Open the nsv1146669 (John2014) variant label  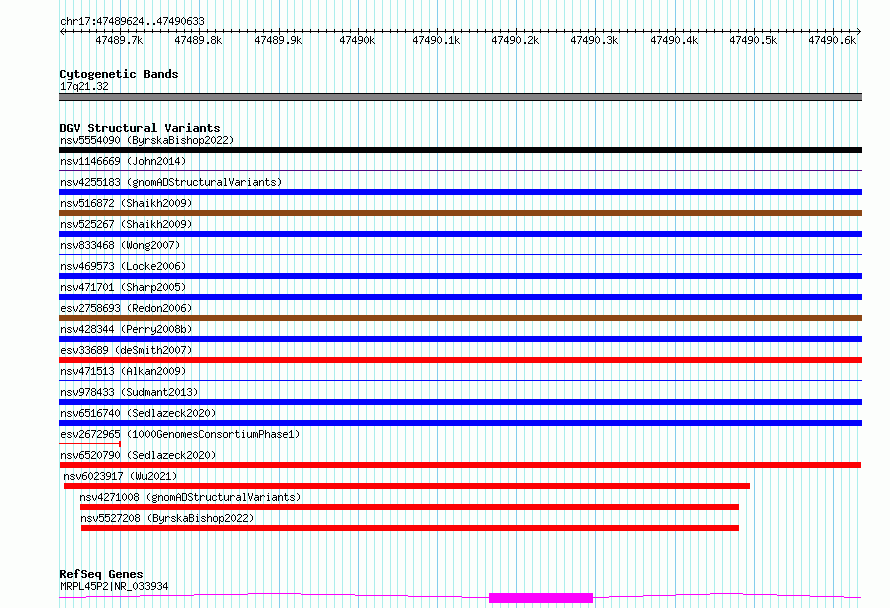123,161
